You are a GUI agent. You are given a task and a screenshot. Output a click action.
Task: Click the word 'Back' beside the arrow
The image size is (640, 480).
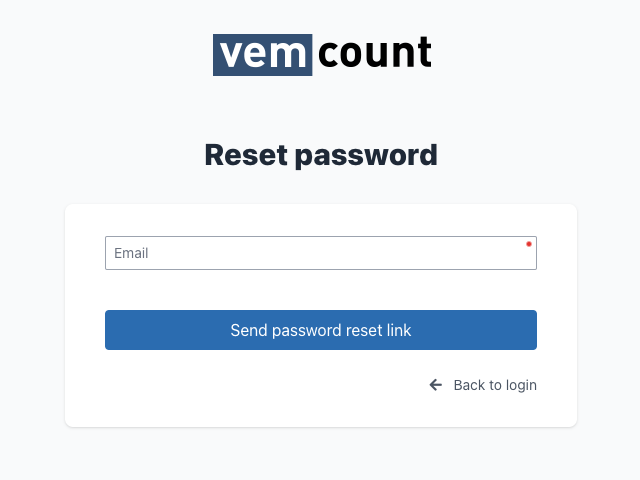click(469, 385)
